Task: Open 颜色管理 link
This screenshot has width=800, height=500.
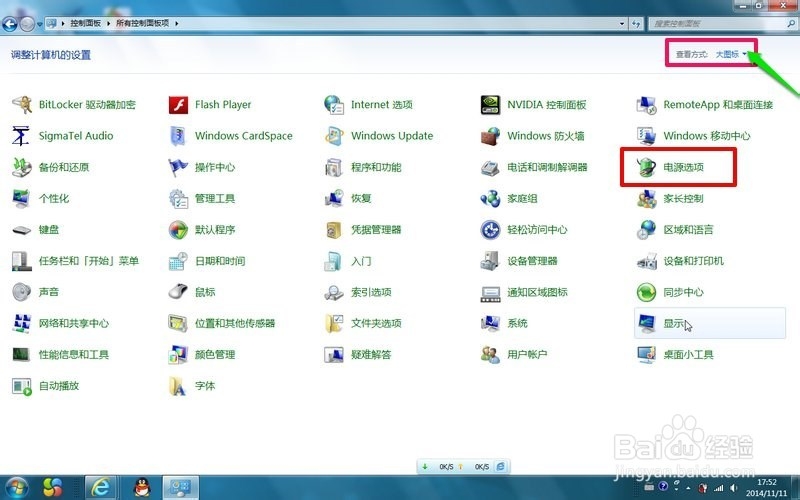Action: [x=215, y=355]
